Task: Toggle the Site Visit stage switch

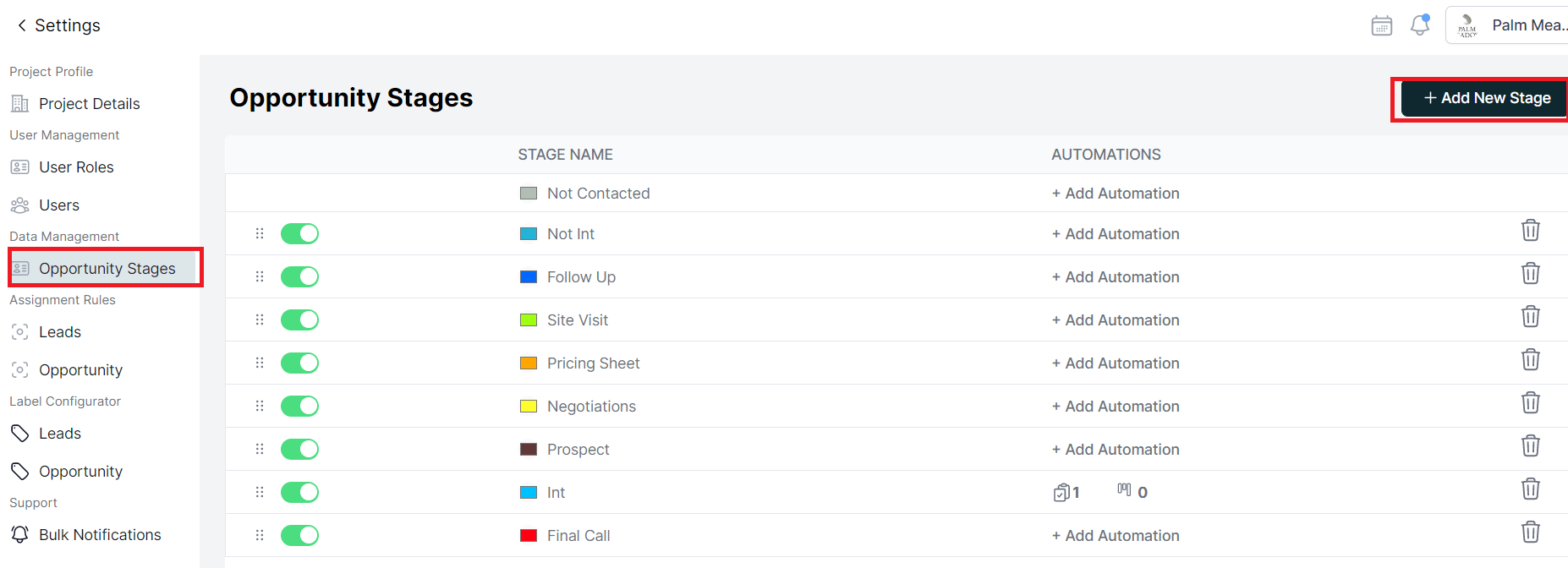Action: tap(299, 319)
